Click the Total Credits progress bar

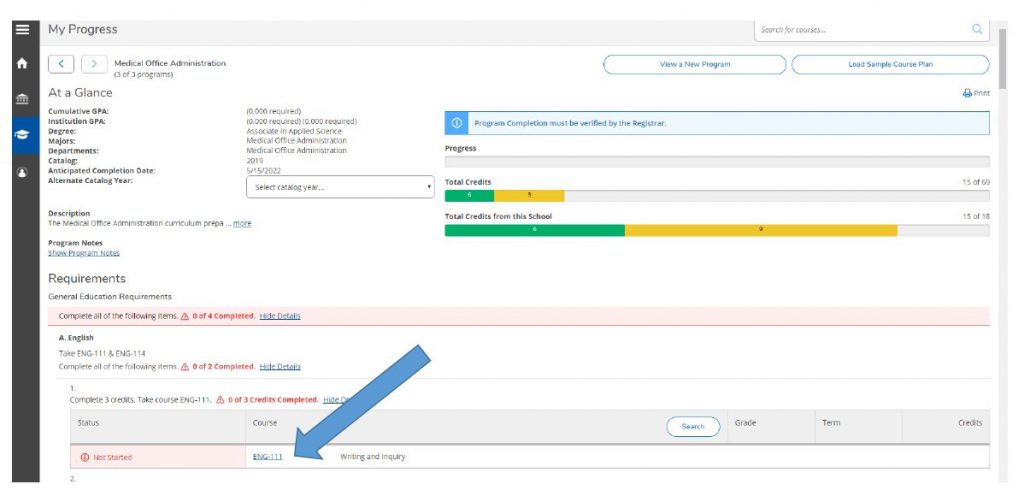(x=716, y=196)
